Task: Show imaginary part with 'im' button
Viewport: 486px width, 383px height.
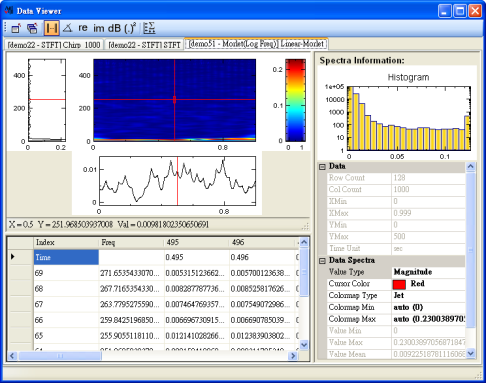Action: [x=99, y=28]
